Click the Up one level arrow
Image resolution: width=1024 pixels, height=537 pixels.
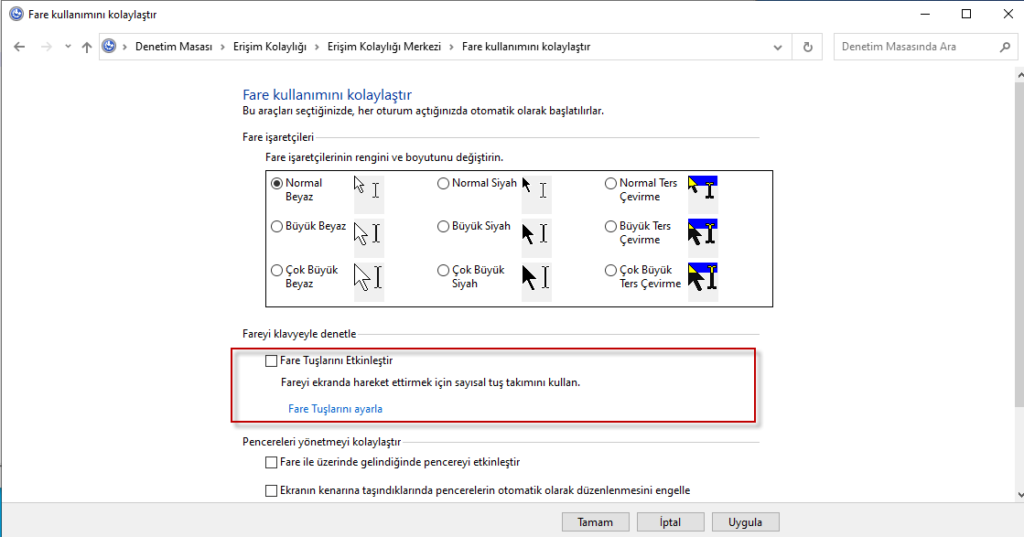[87, 47]
